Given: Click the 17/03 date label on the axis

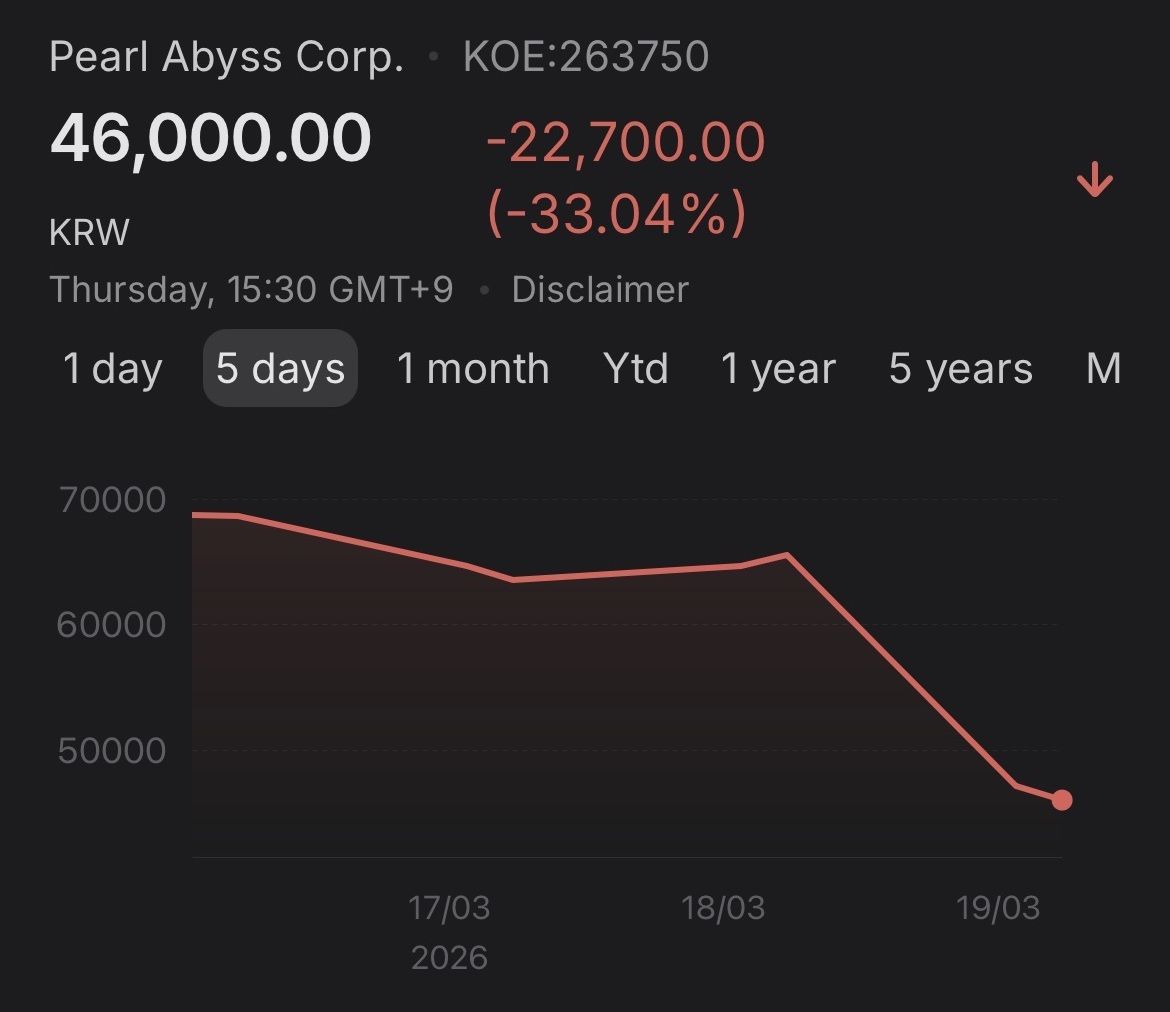Looking at the screenshot, I should pyautogui.click(x=449, y=908).
